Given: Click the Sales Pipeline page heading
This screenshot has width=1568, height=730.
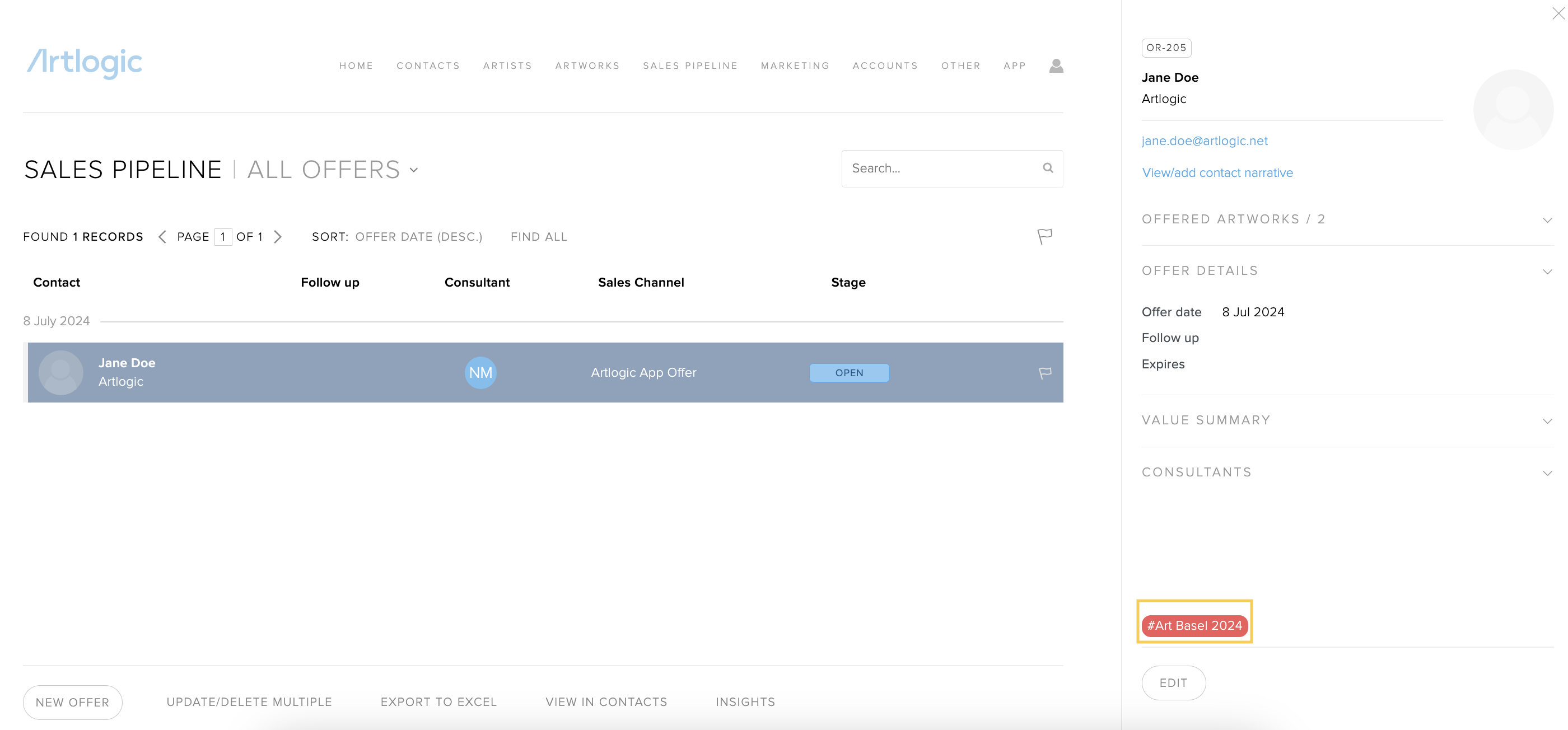Looking at the screenshot, I should [x=123, y=170].
